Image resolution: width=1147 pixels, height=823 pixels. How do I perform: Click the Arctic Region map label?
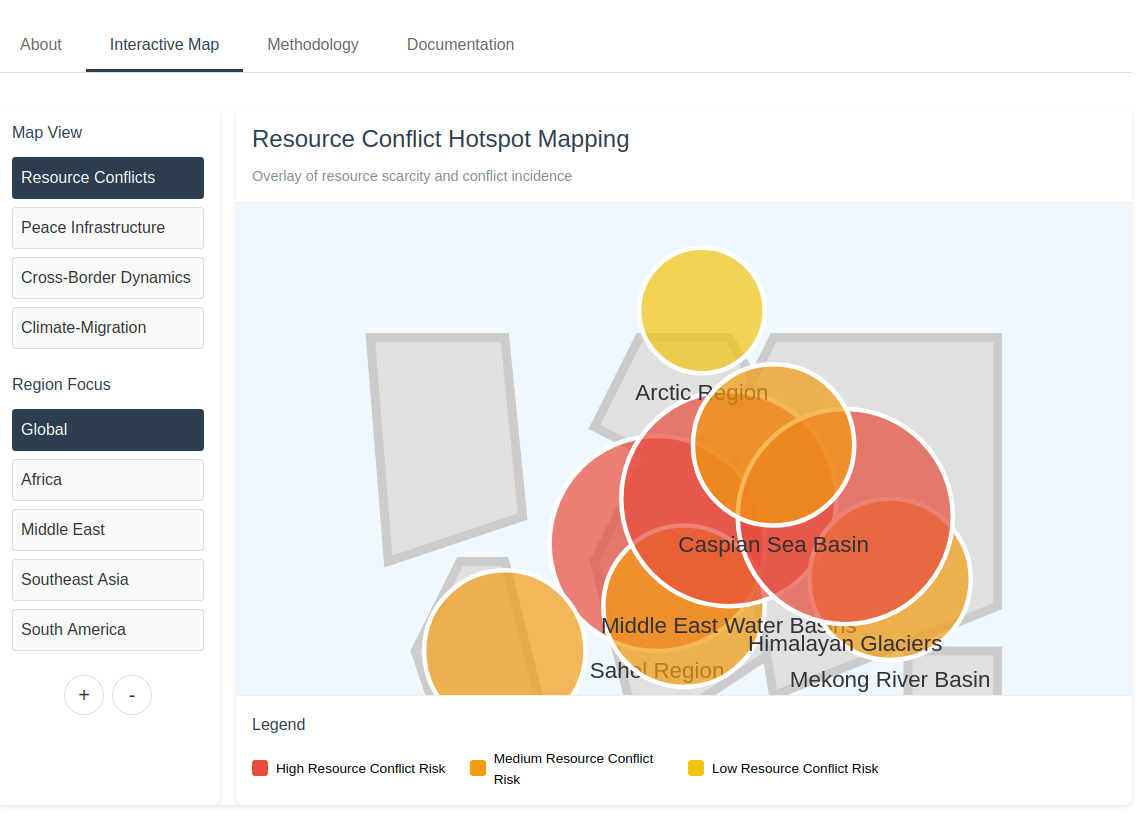702,392
